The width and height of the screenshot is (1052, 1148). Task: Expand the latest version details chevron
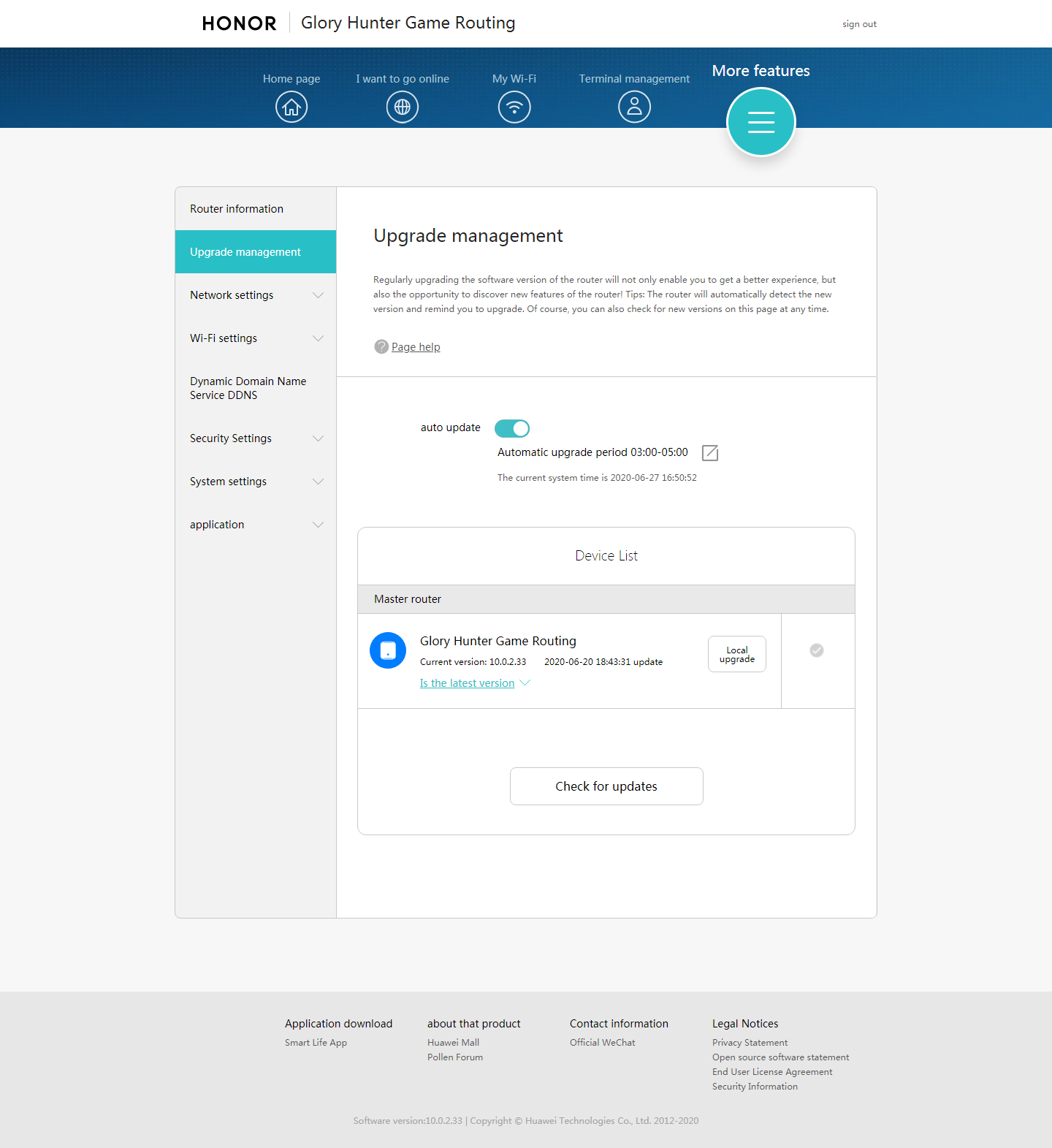(x=525, y=683)
